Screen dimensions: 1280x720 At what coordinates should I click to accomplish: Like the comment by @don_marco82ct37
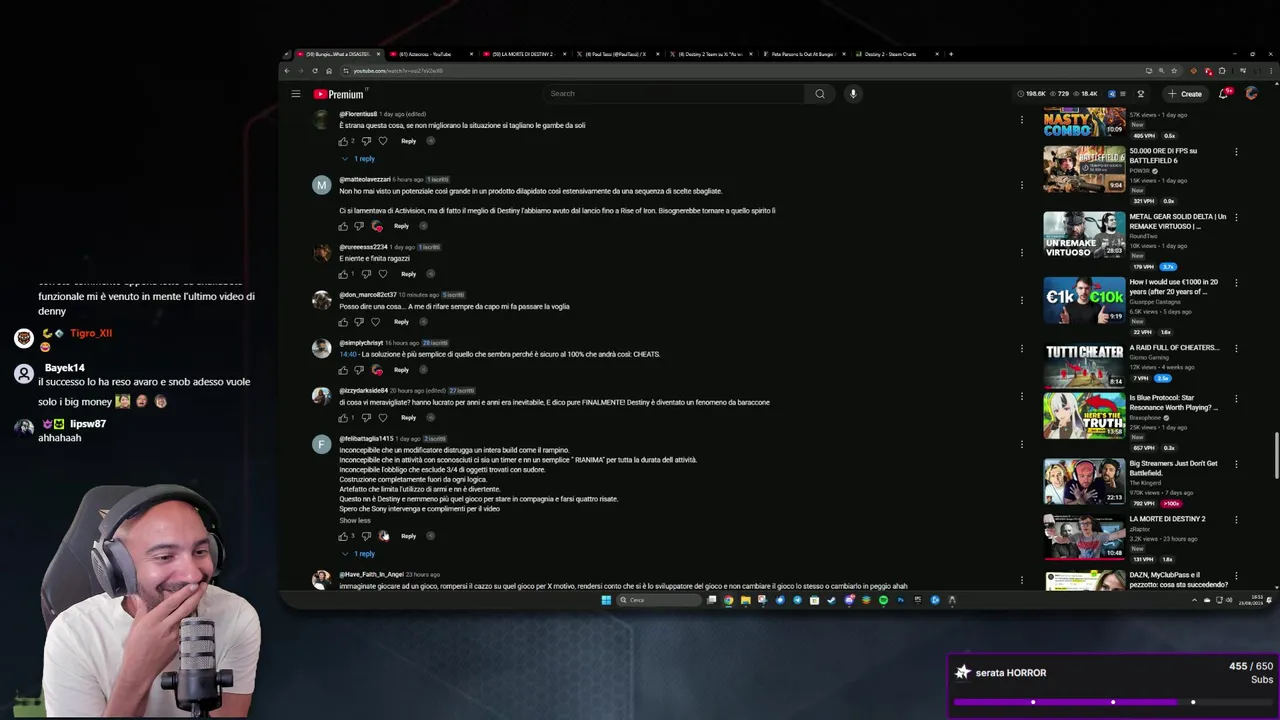(343, 322)
